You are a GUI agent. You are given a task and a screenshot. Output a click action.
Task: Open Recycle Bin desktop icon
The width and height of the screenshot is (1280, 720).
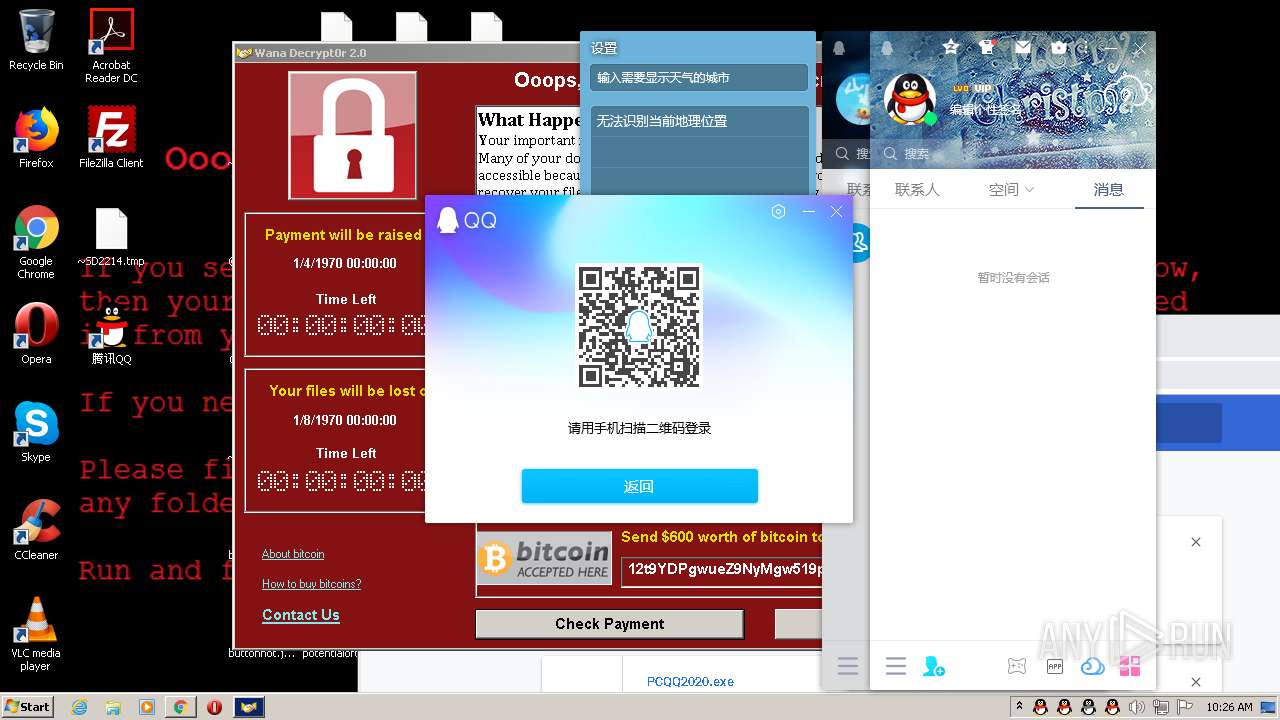[x=36, y=40]
